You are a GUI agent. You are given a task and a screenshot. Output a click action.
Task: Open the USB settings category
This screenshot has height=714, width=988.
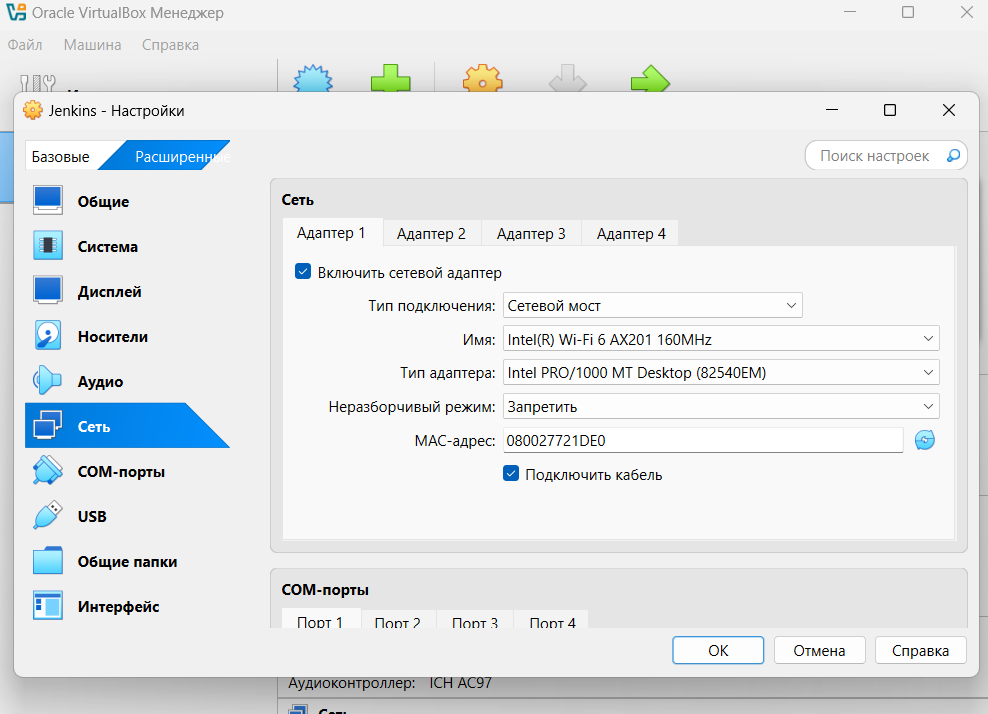pos(127,516)
